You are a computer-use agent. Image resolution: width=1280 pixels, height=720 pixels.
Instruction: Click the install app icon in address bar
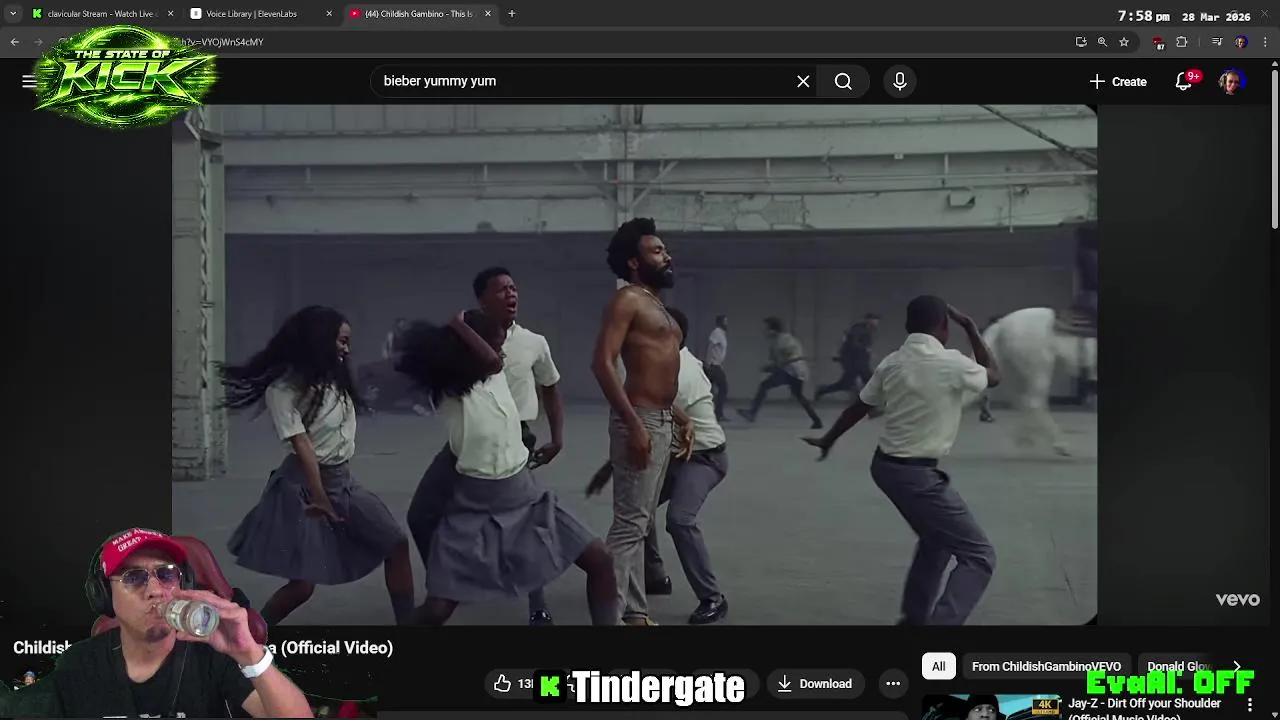1081,42
